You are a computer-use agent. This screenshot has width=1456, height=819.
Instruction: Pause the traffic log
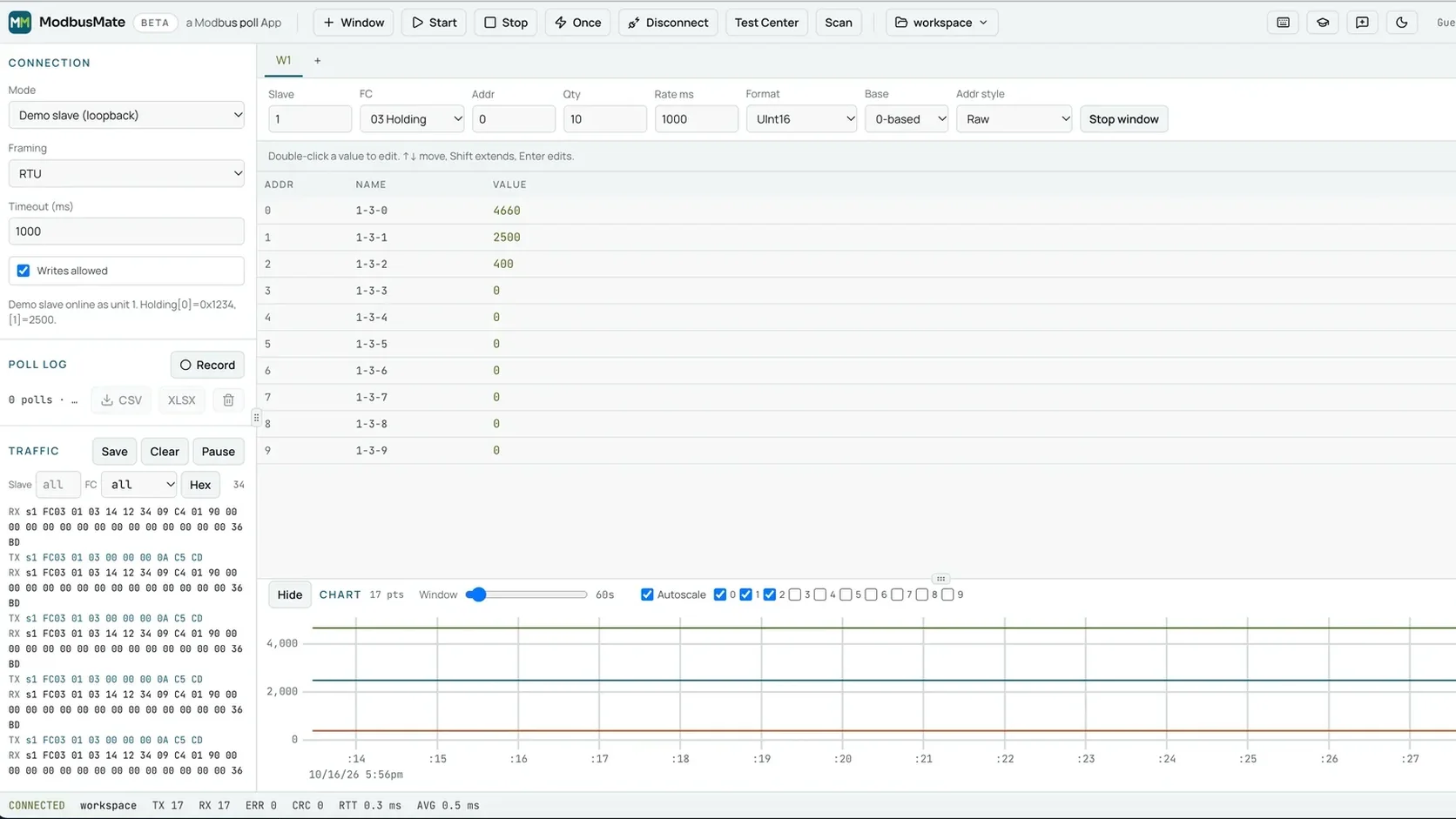point(219,452)
